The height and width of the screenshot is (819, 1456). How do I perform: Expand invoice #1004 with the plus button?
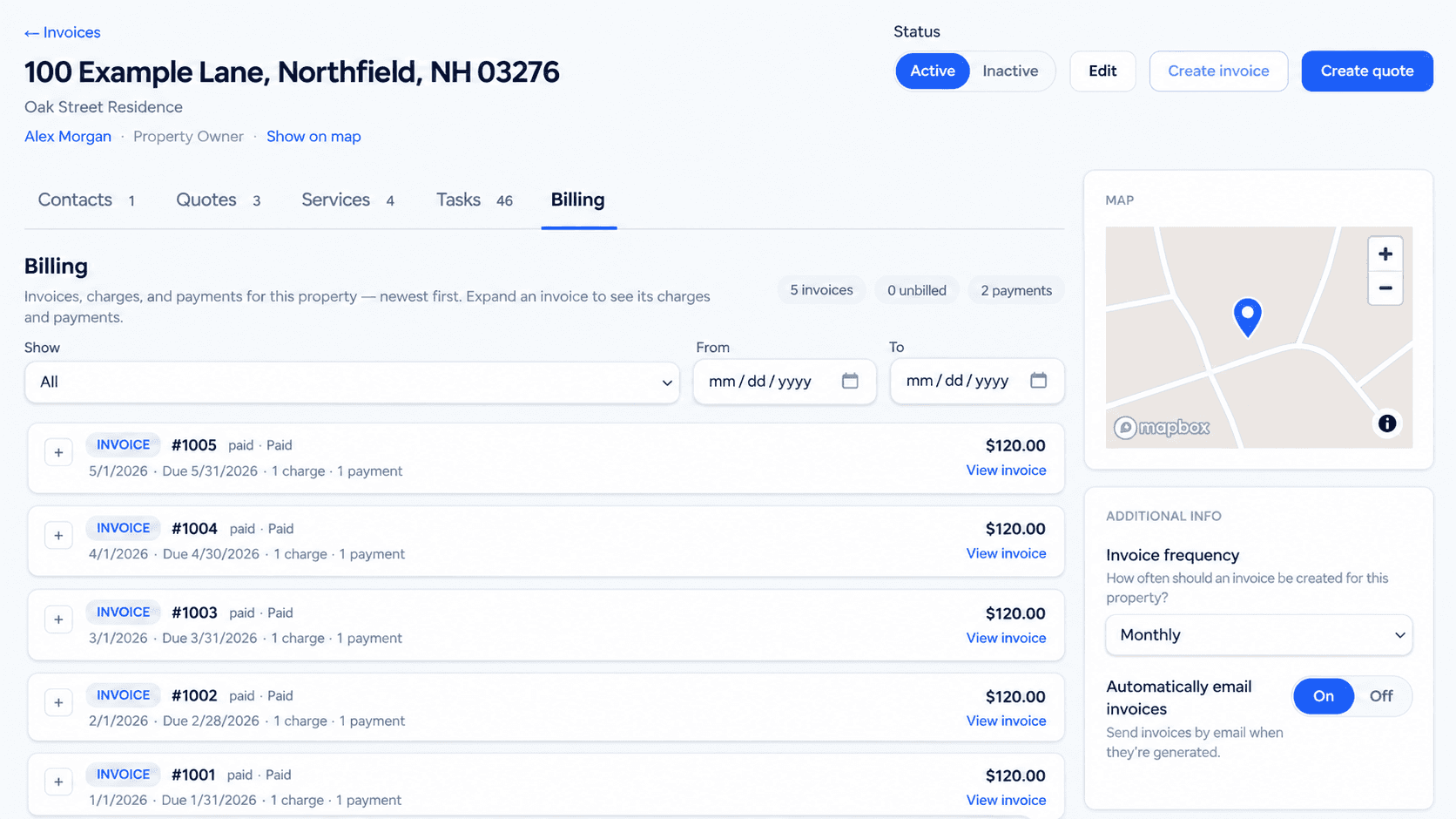coord(58,536)
